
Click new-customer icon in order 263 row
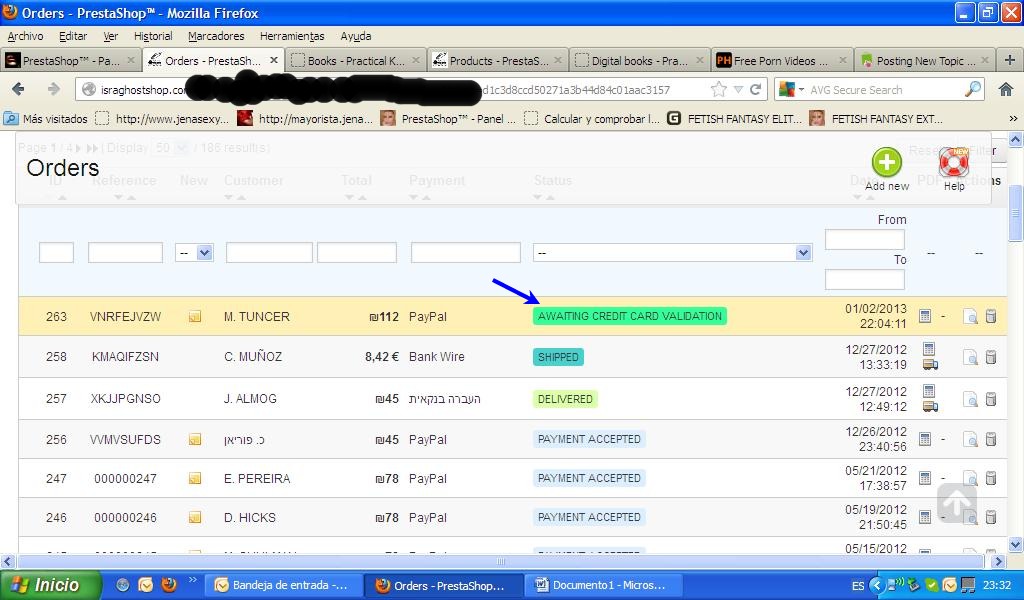pos(195,317)
